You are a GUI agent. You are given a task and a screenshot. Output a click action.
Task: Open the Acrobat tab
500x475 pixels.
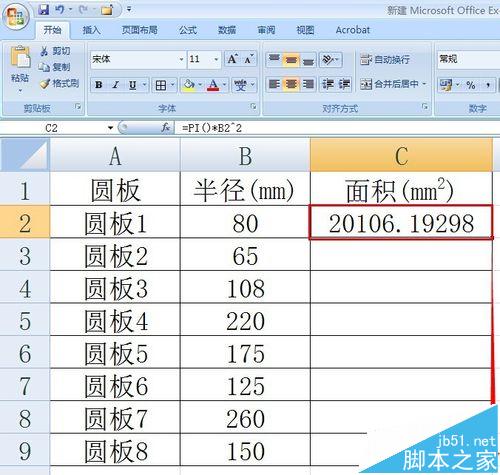pyautogui.click(x=353, y=30)
